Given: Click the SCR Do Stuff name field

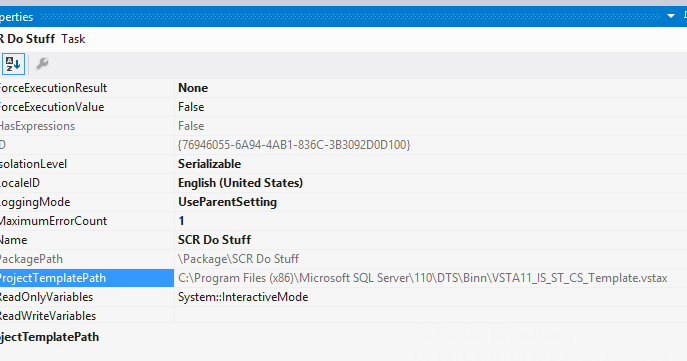Looking at the screenshot, I should (431, 240).
